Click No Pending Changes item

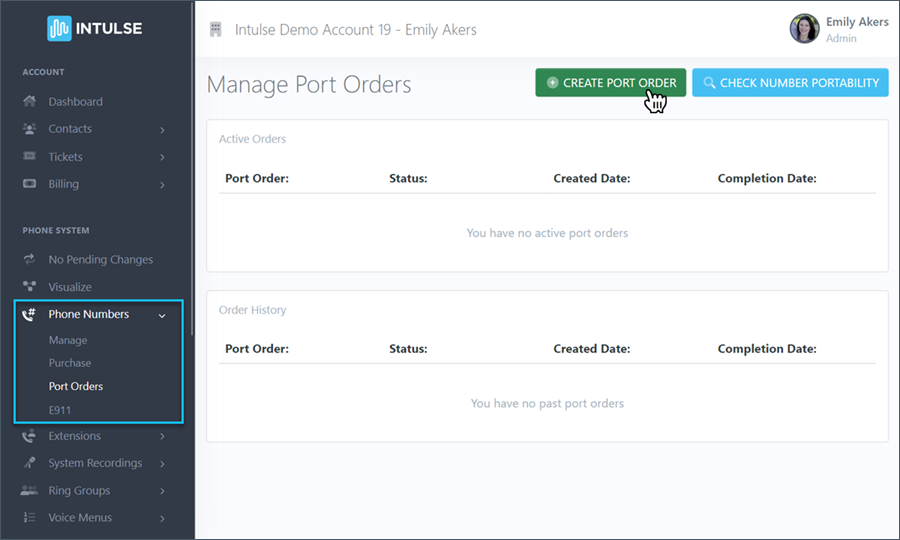tap(100, 260)
